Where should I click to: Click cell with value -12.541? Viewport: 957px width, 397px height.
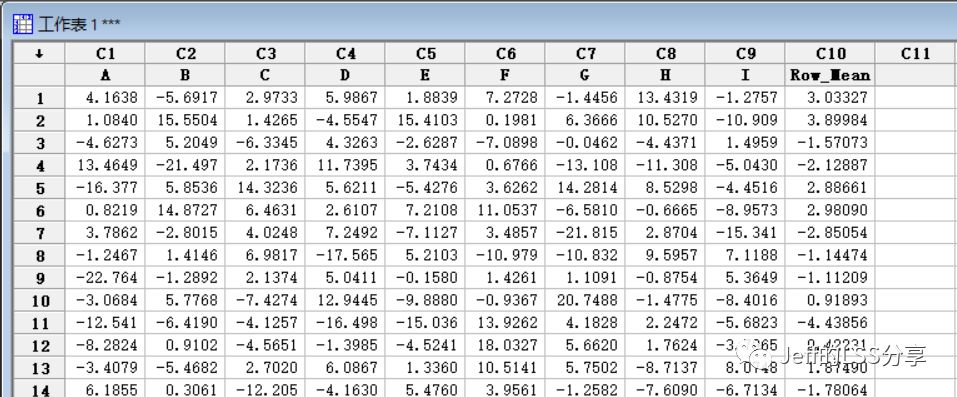point(105,323)
